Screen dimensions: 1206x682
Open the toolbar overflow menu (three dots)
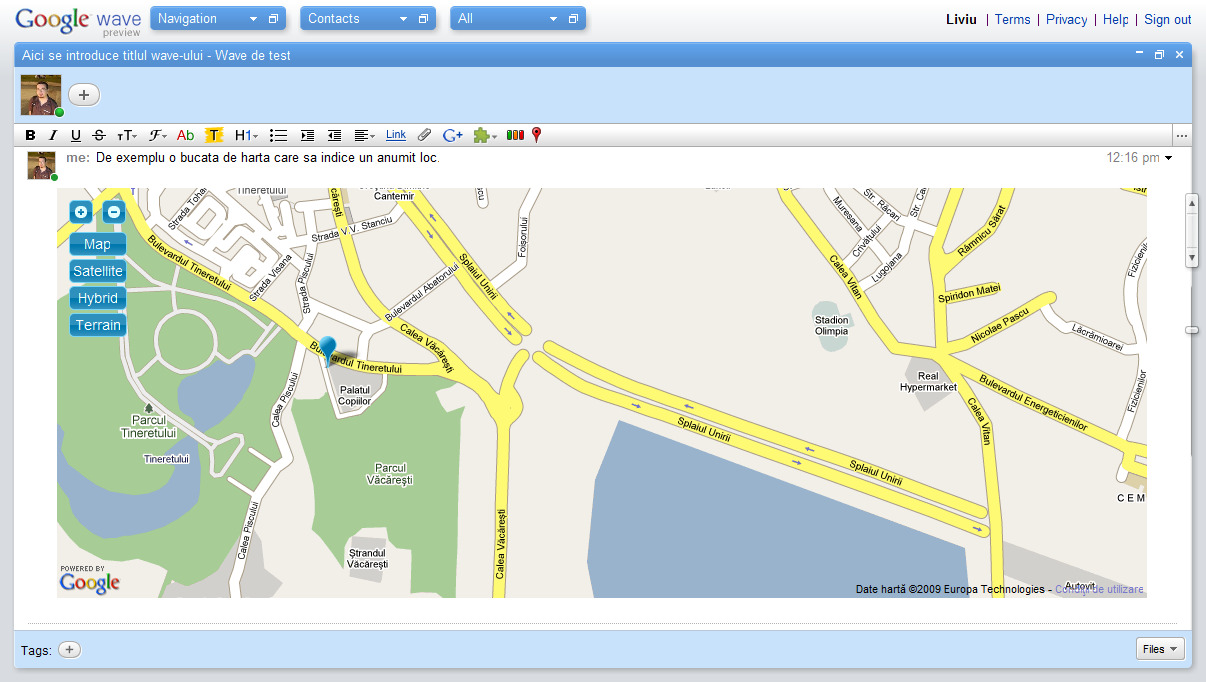click(1182, 136)
